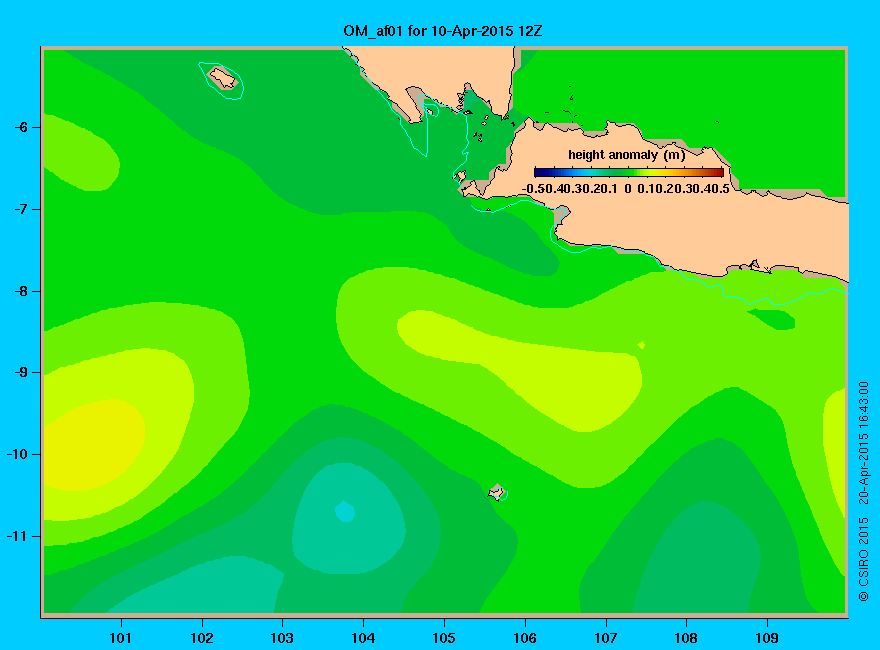This screenshot has height=650, width=880.
Task: Click the color bar tick labels row
Action: point(626,189)
